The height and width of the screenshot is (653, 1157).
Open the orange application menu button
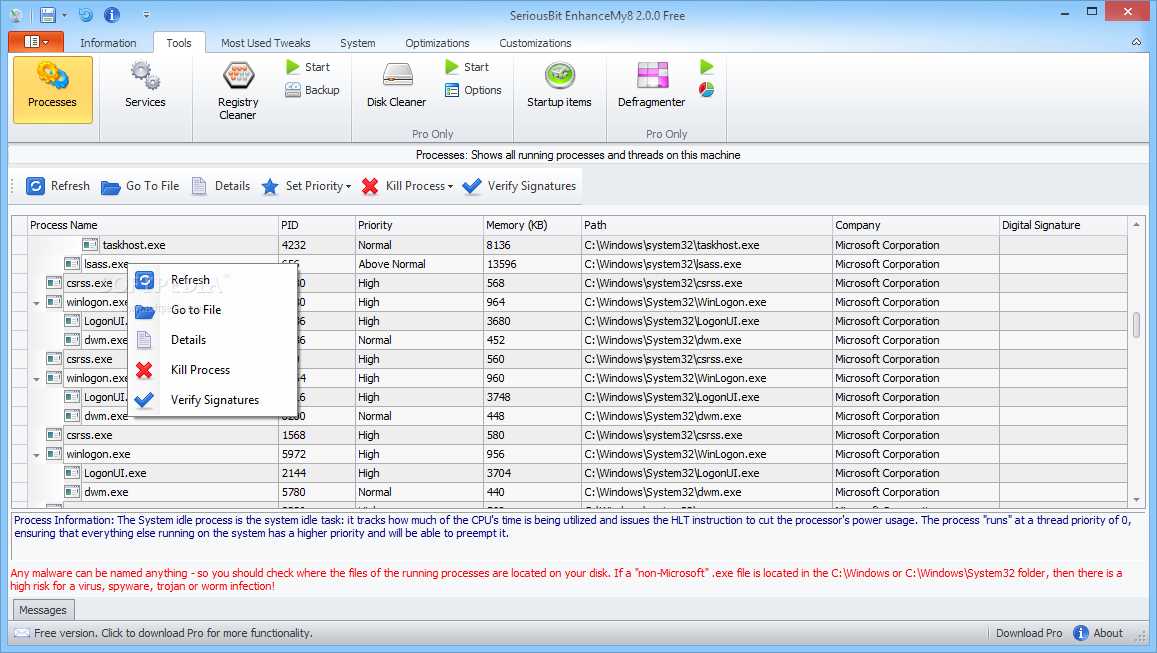tap(36, 42)
